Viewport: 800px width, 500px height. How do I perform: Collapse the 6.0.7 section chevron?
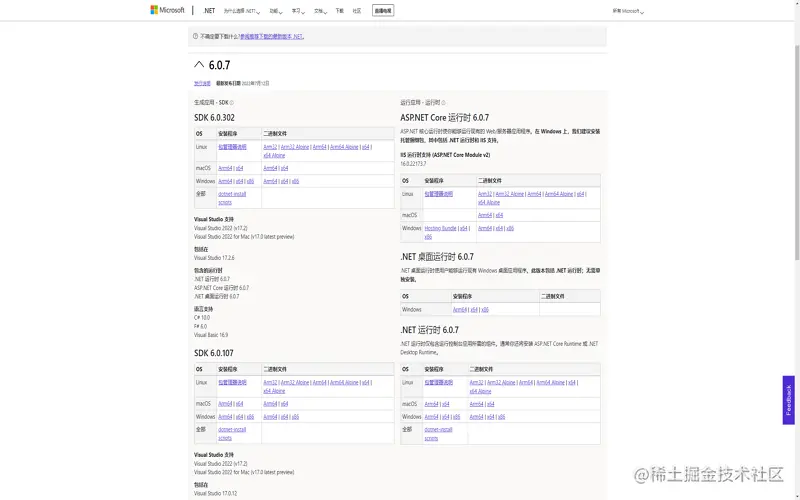click(199, 64)
